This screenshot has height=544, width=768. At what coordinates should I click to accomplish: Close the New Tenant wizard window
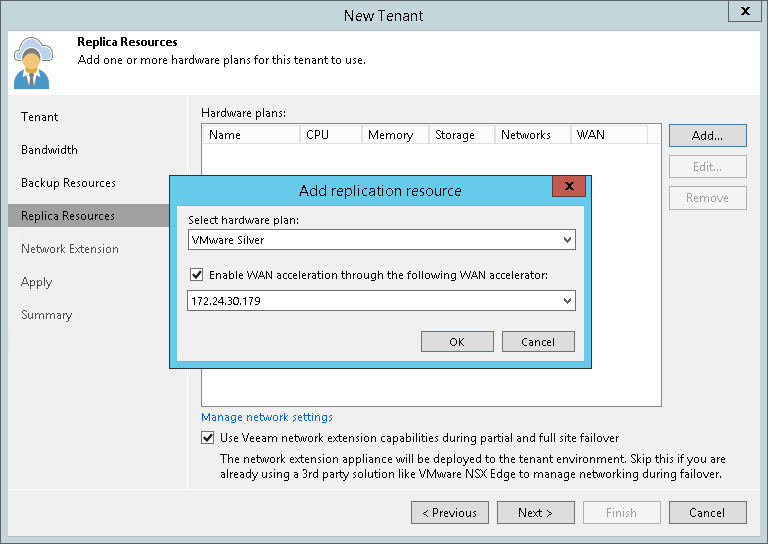(745, 13)
